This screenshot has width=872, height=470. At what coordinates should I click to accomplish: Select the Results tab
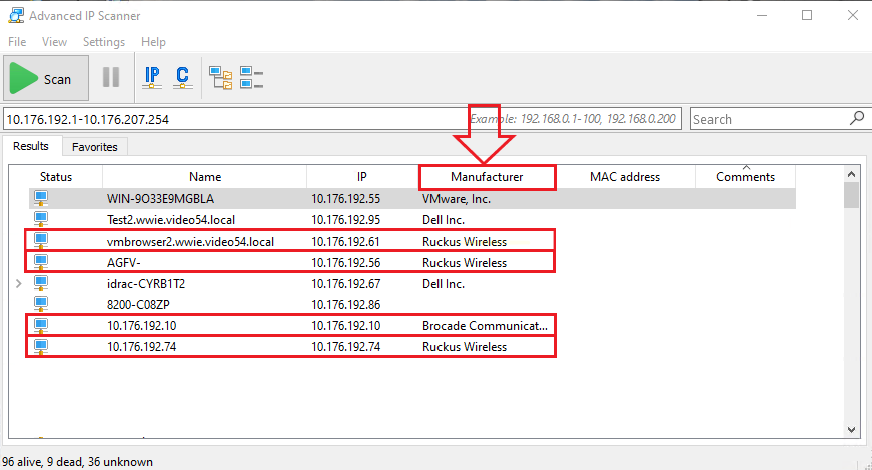[31, 147]
